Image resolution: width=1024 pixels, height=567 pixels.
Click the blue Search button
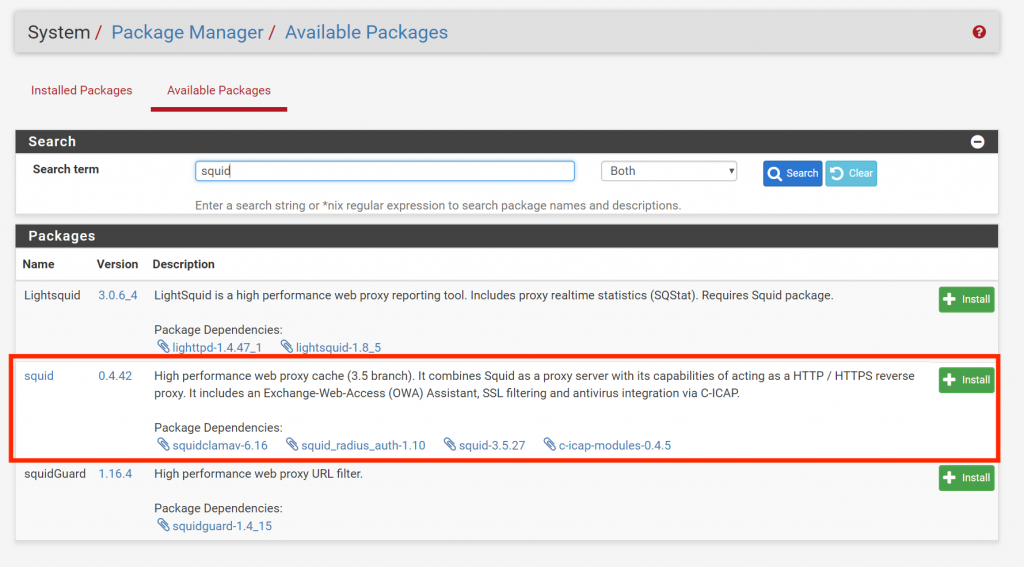(x=792, y=173)
